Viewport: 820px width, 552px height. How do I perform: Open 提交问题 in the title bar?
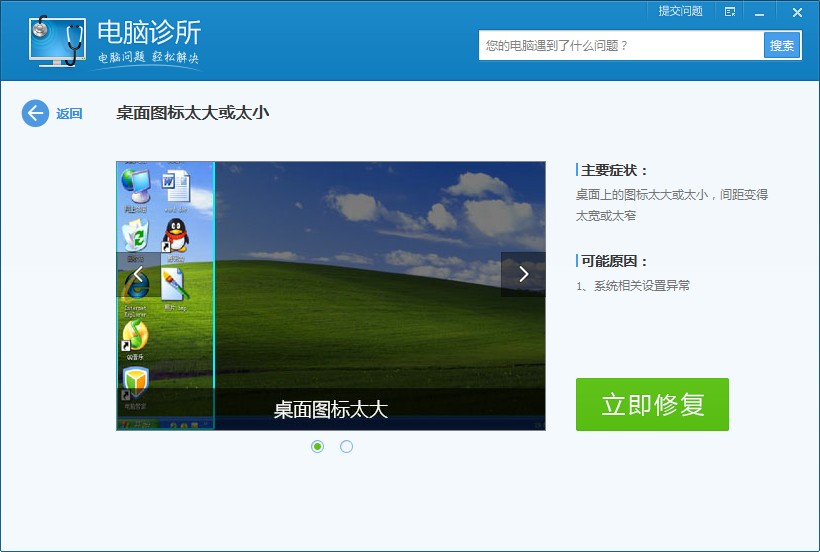tap(680, 11)
